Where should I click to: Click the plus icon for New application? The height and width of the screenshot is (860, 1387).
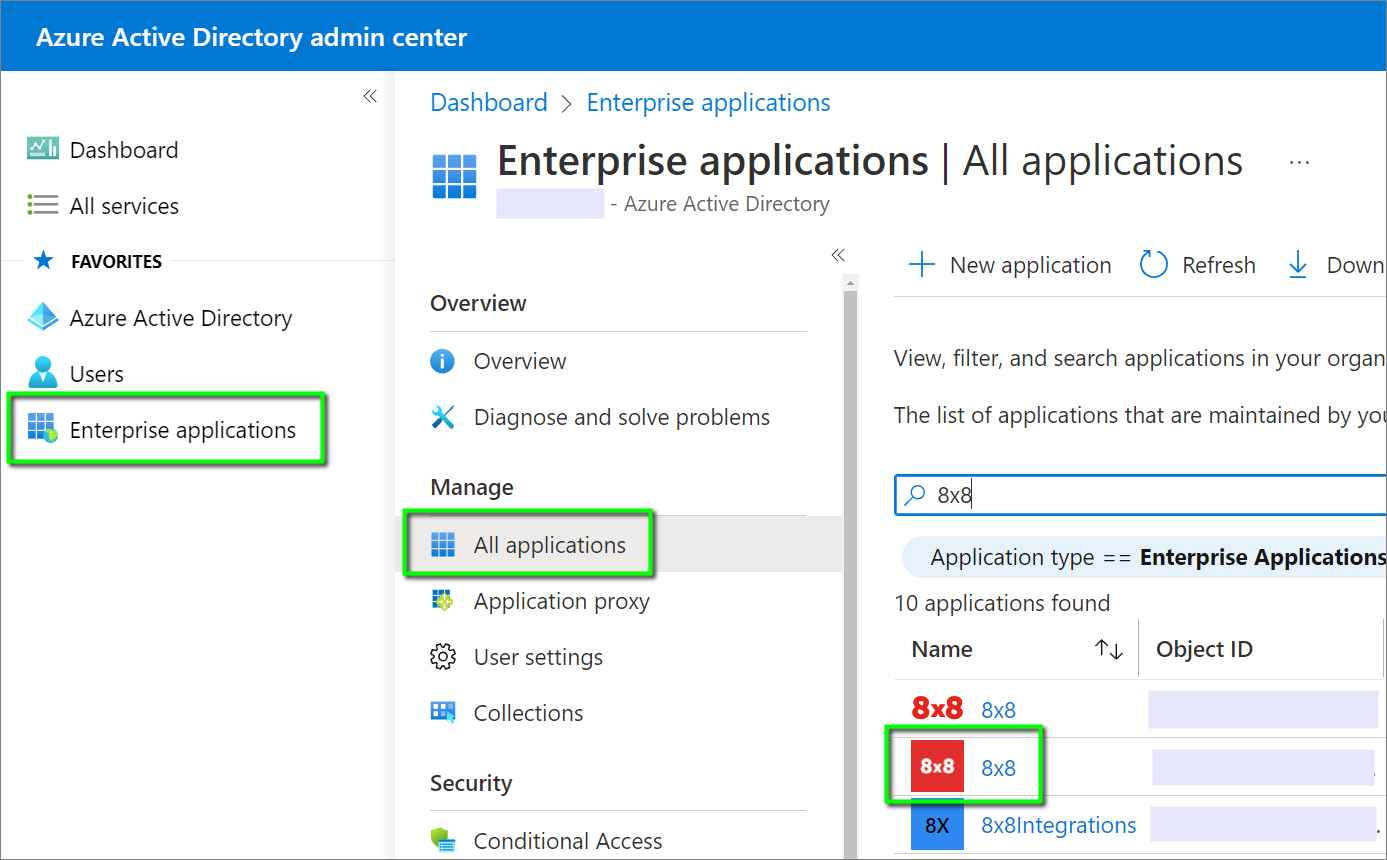tap(921, 265)
